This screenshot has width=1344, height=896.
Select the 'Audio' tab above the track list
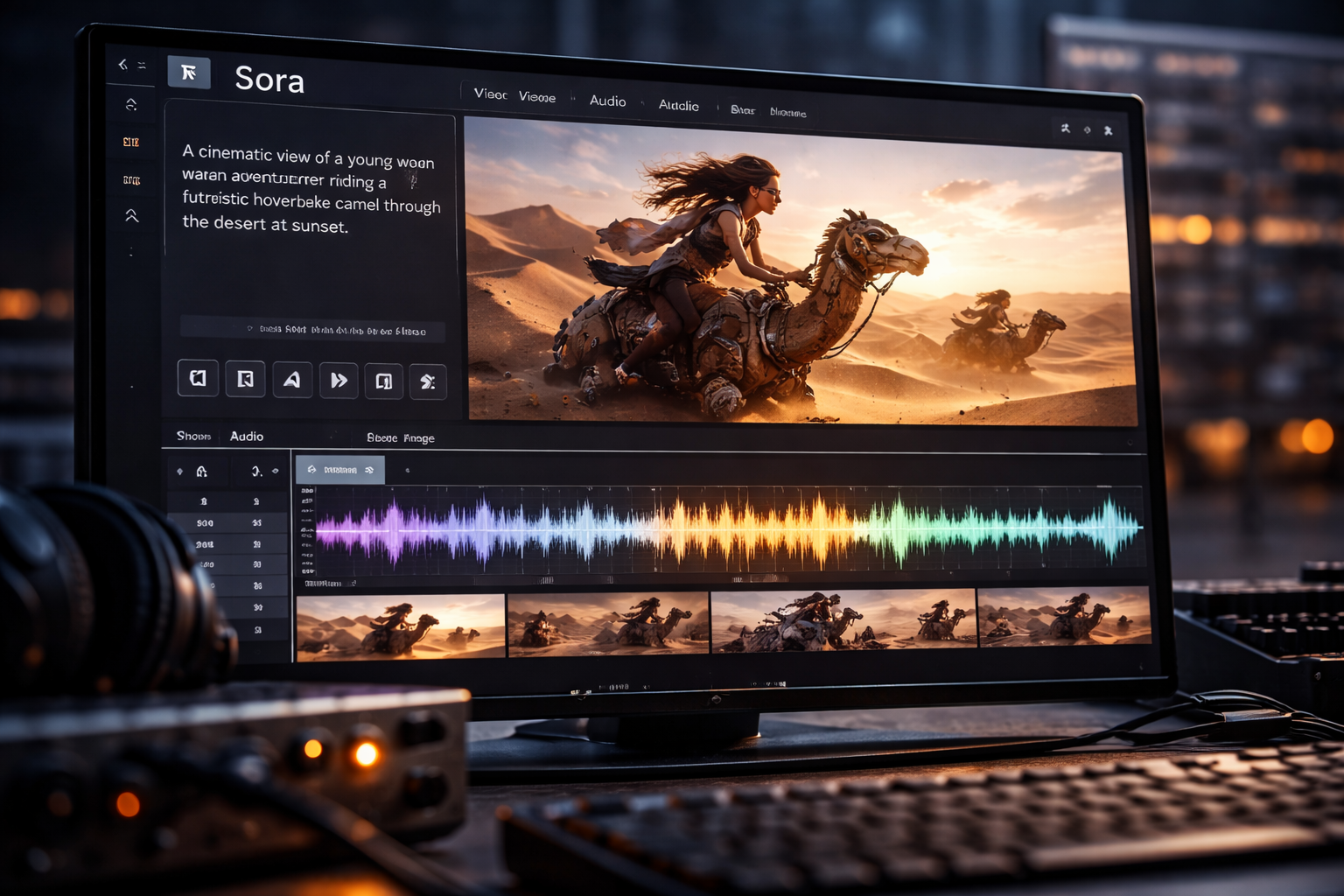click(x=247, y=437)
